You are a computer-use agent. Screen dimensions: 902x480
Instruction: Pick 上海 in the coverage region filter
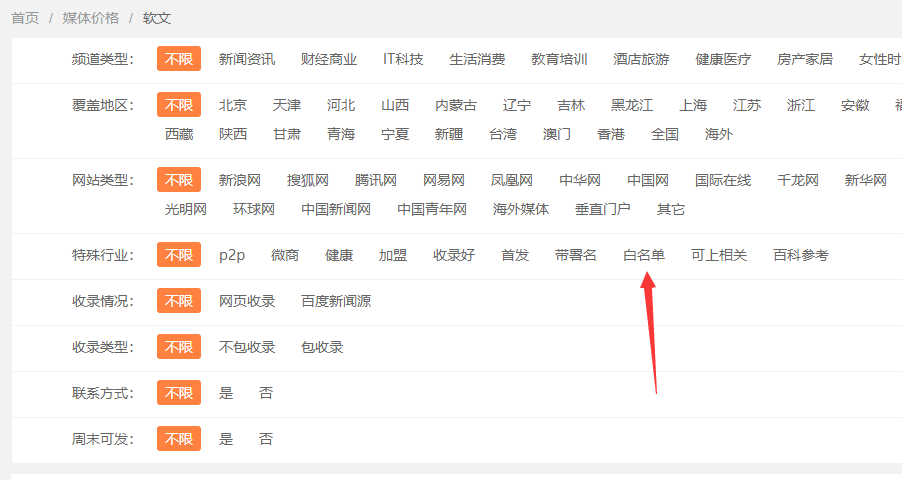click(693, 105)
